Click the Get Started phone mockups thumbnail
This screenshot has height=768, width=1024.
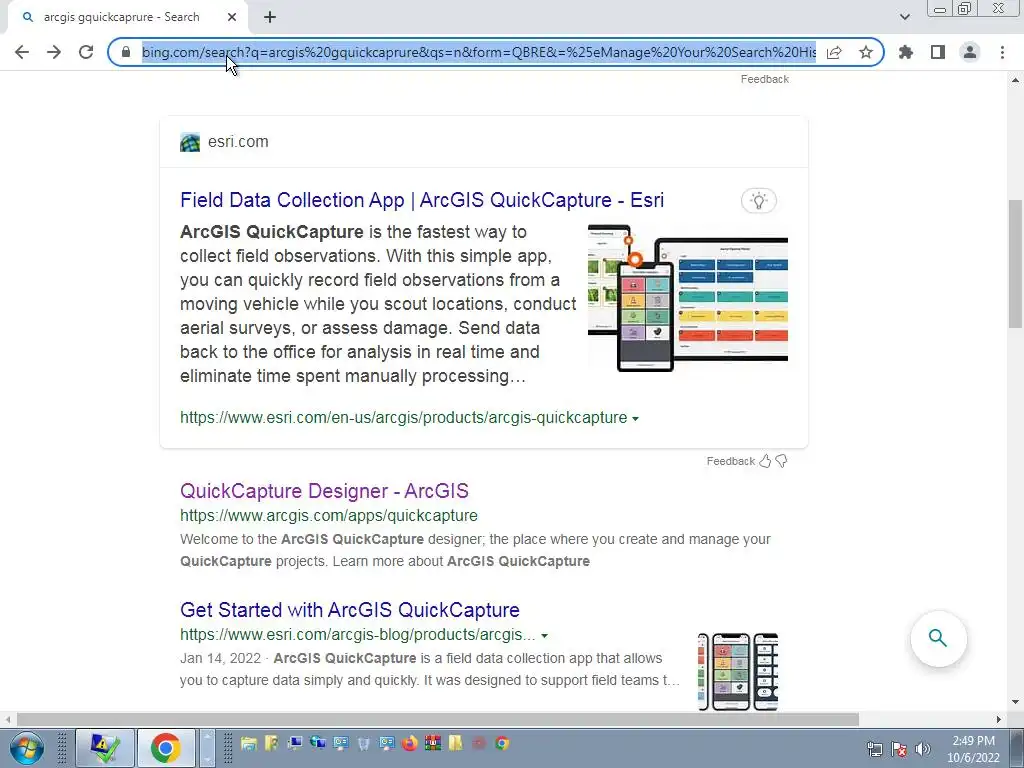click(x=738, y=671)
